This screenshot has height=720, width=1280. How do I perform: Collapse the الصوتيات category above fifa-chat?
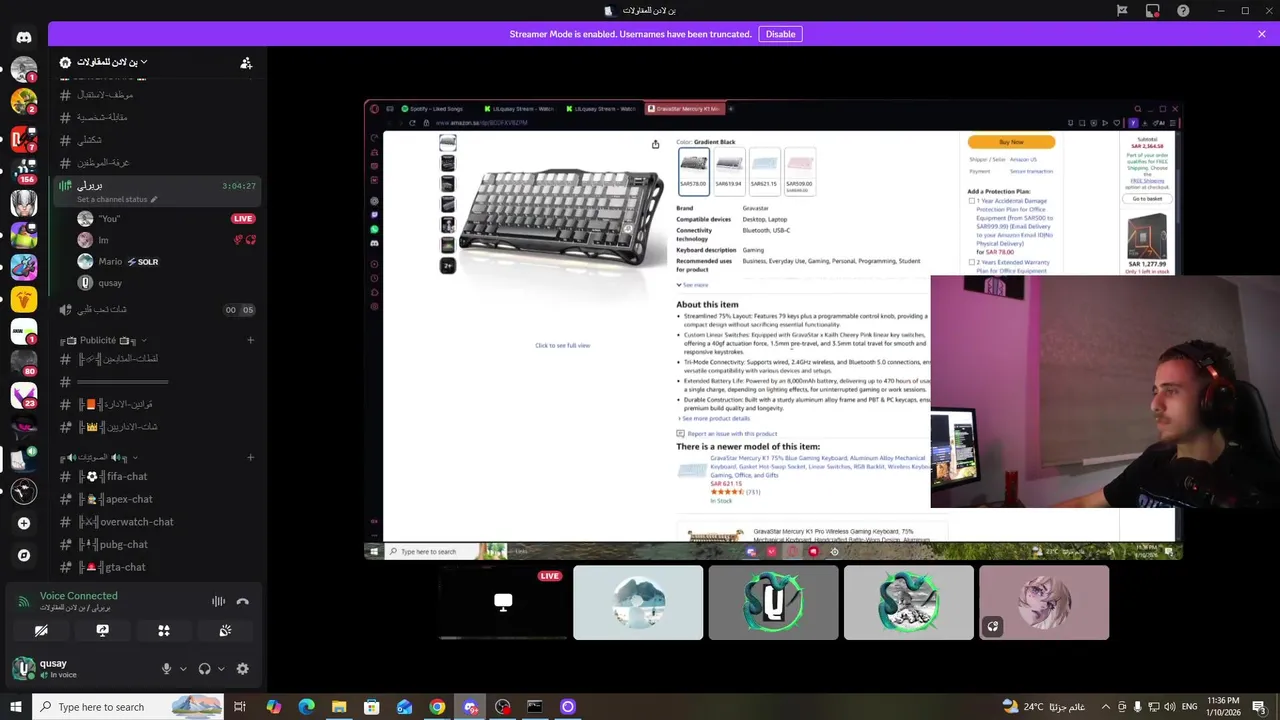tap(99, 457)
